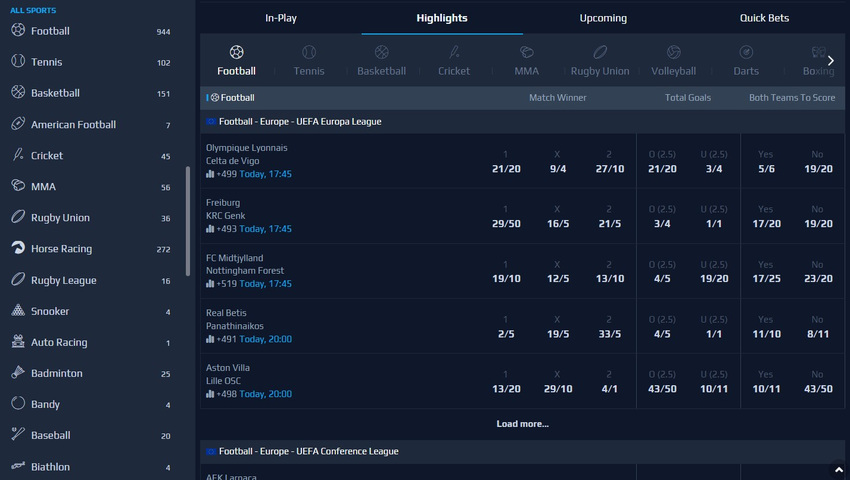Open Rugby Union icon in the sidebar
The height and width of the screenshot is (480, 850).
tap(18, 216)
